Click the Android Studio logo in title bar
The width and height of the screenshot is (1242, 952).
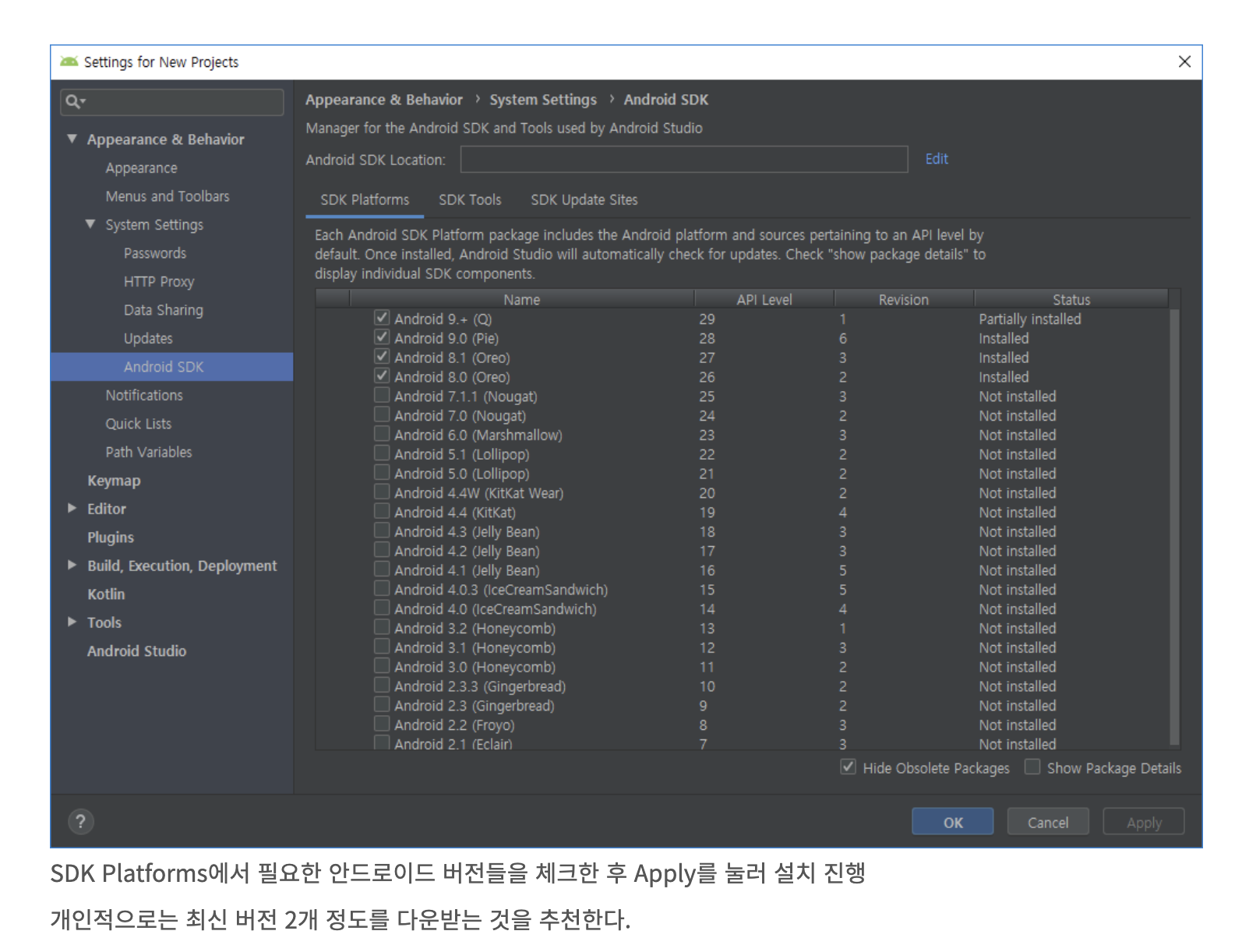pos(69,62)
